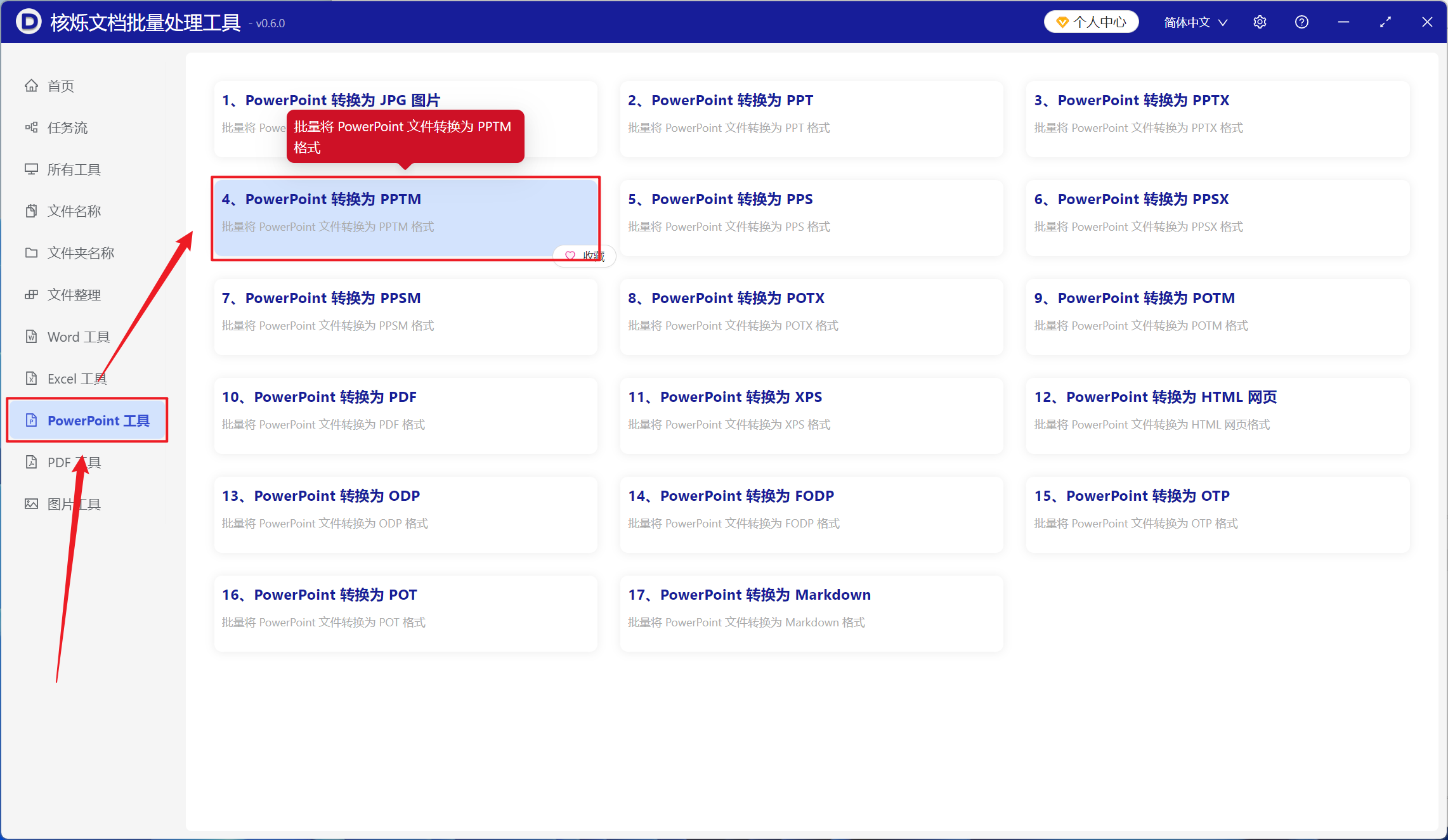Minimize the application window
The width and height of the screenshot is (1448, 840).
point(1343,22)
